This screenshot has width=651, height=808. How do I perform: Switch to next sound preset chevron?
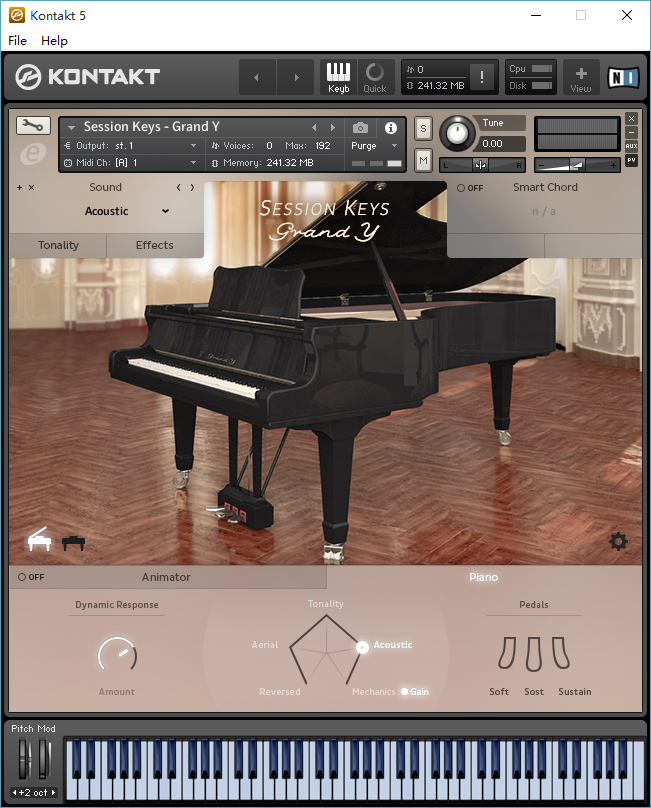tap(192, 188)
